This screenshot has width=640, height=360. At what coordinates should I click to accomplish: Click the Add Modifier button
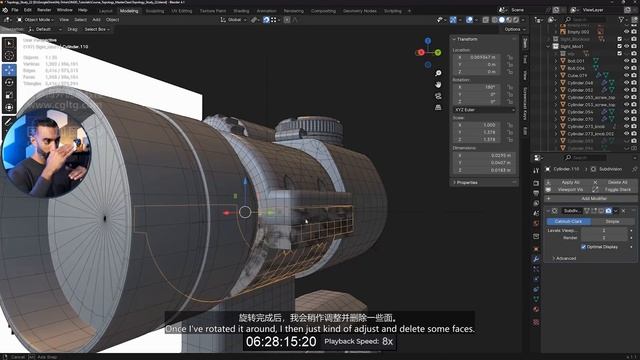[x=590, y=198]
